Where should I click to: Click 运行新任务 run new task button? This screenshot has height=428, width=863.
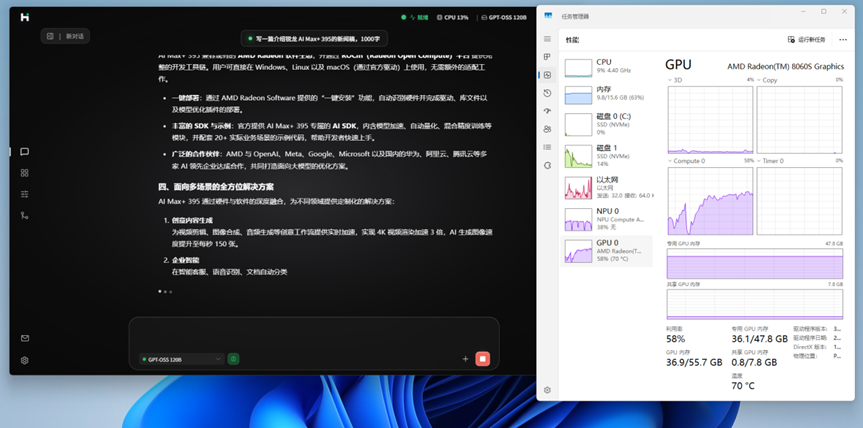point(806,40)
